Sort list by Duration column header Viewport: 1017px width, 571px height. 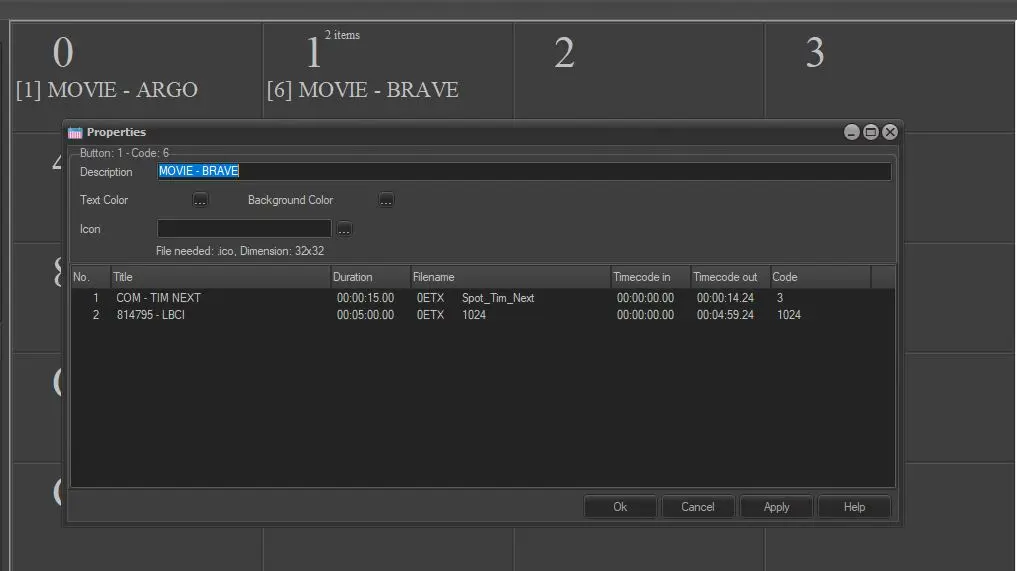point(370,277)
